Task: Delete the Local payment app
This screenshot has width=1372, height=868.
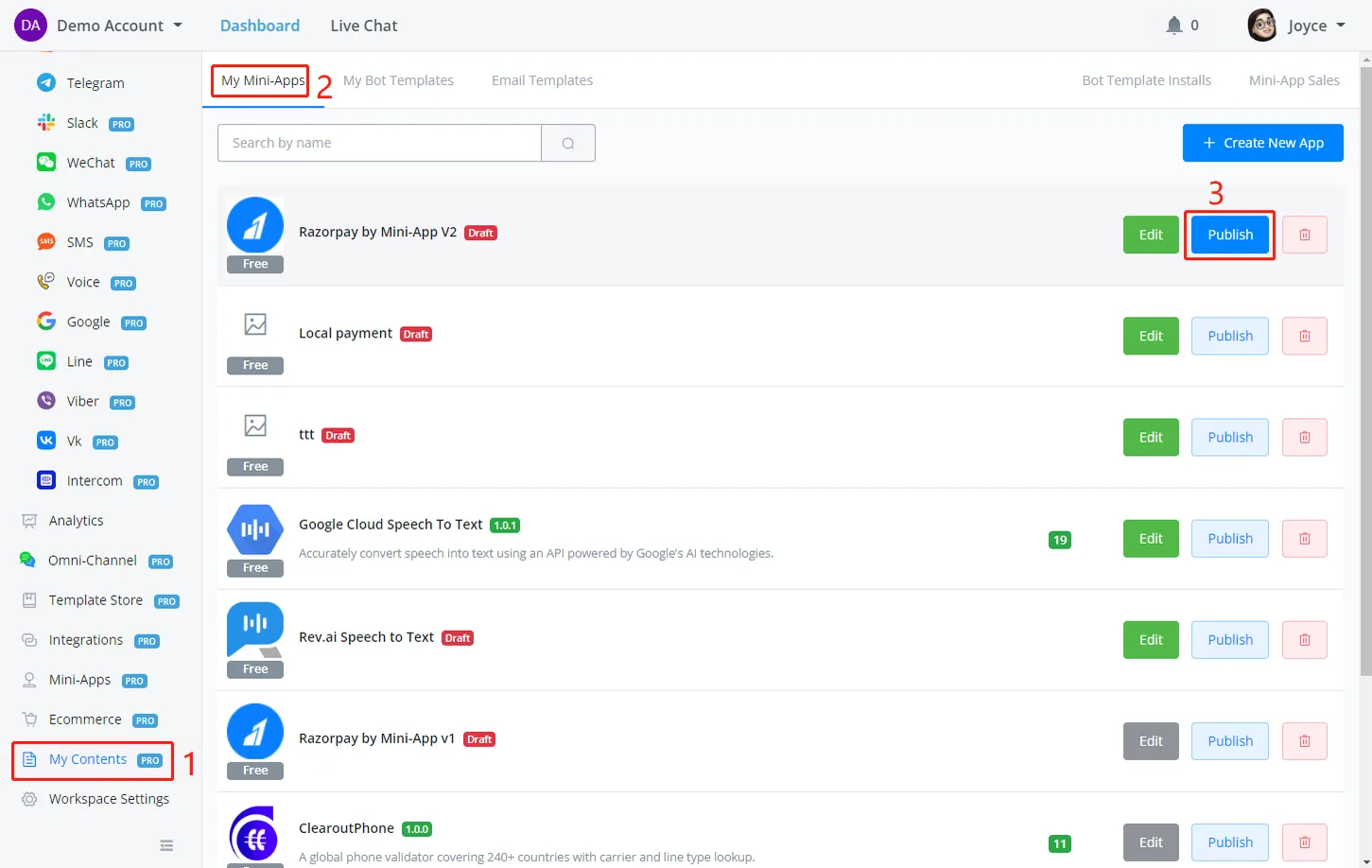Action: coord(1305,336)
